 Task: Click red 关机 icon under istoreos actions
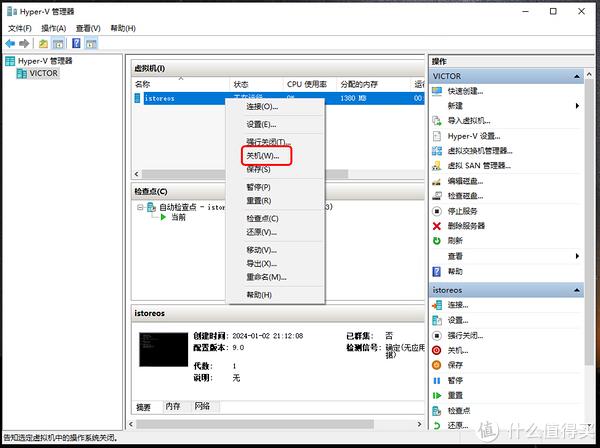[437, 350]
